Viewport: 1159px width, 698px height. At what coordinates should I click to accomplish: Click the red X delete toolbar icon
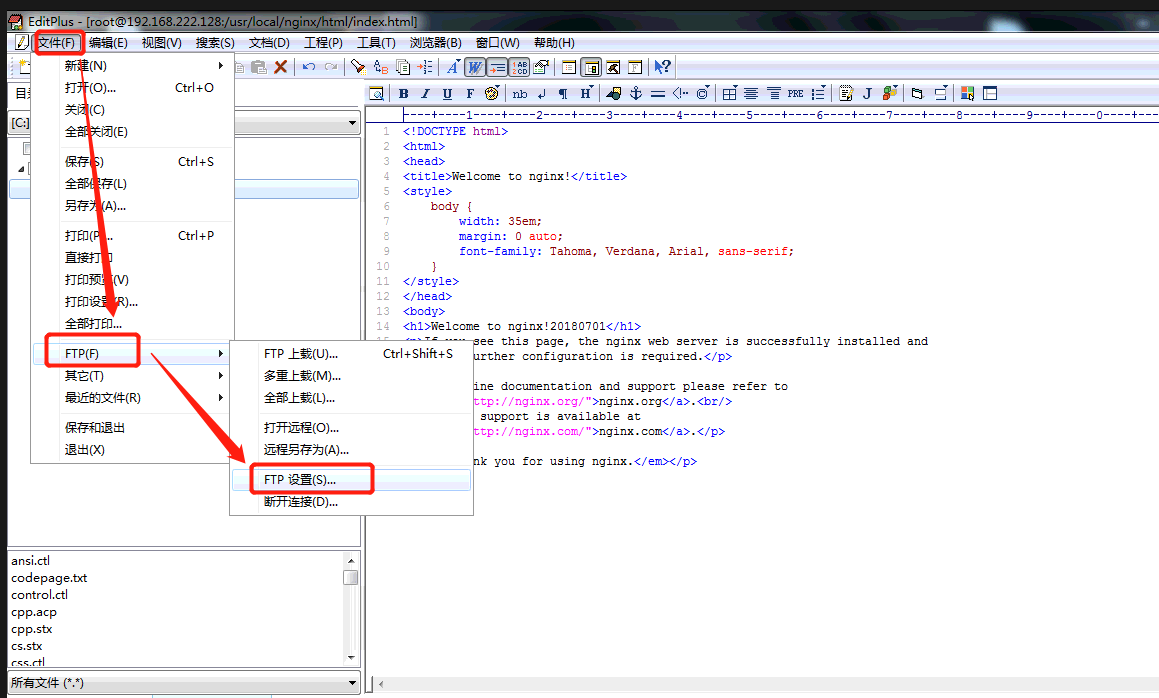coord(280,67)
